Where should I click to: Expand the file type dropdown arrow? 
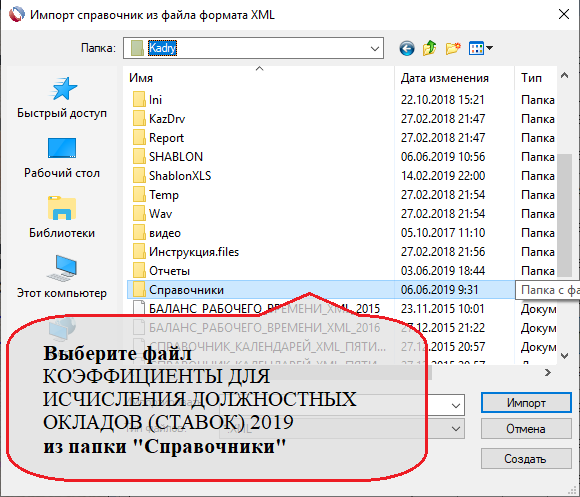point(456,429)
